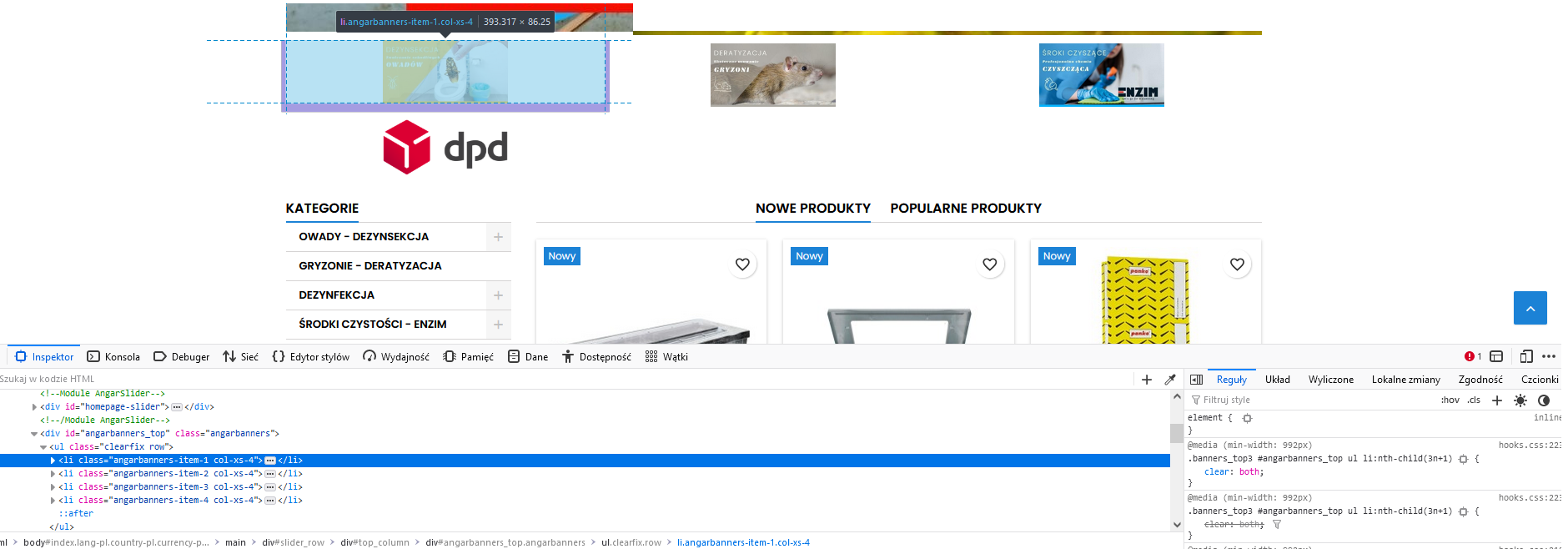1568x554 pixels.
Task: Toggle the three-pane inspector sidebar icon
Action: tap(1196, 380)
